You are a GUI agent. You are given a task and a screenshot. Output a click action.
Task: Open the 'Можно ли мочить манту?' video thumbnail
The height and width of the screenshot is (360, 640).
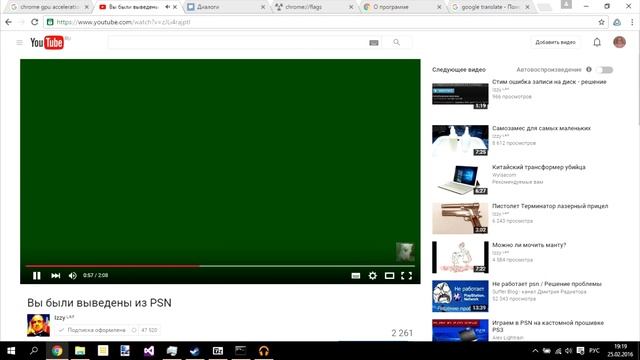[460, 257]
